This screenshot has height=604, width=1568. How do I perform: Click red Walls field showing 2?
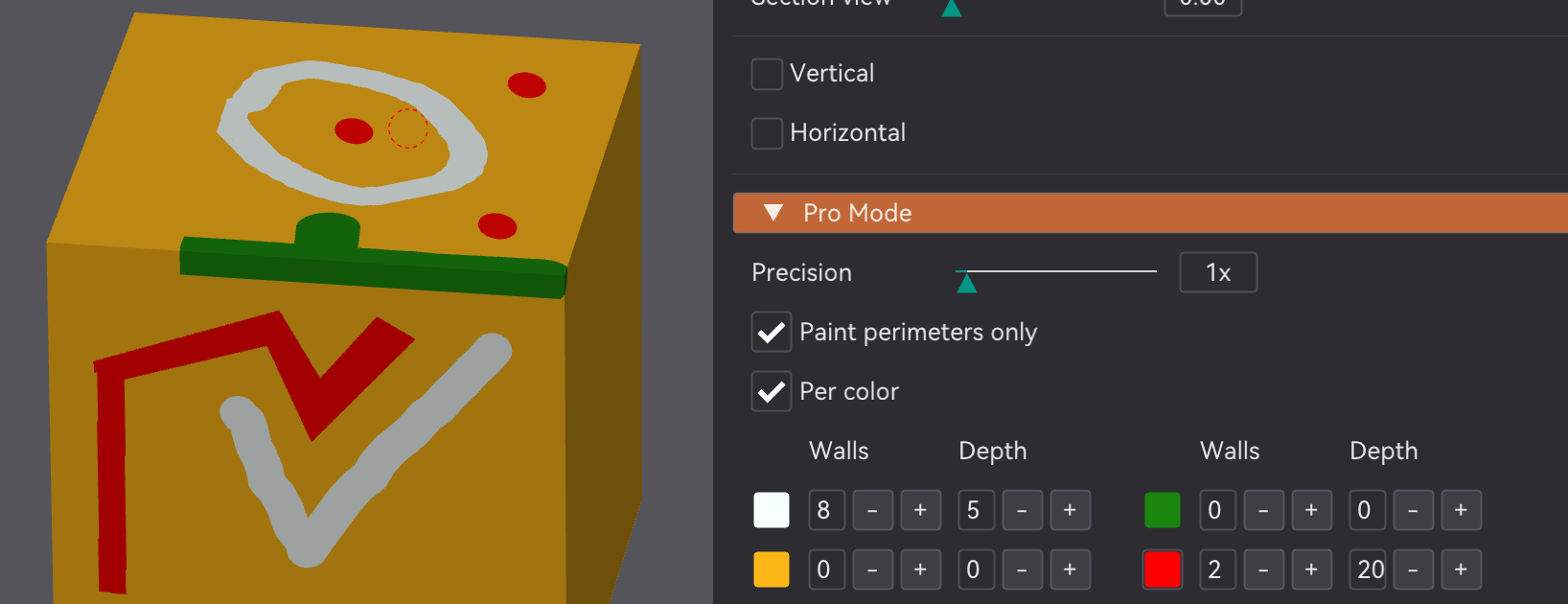tap(1217, 569)
